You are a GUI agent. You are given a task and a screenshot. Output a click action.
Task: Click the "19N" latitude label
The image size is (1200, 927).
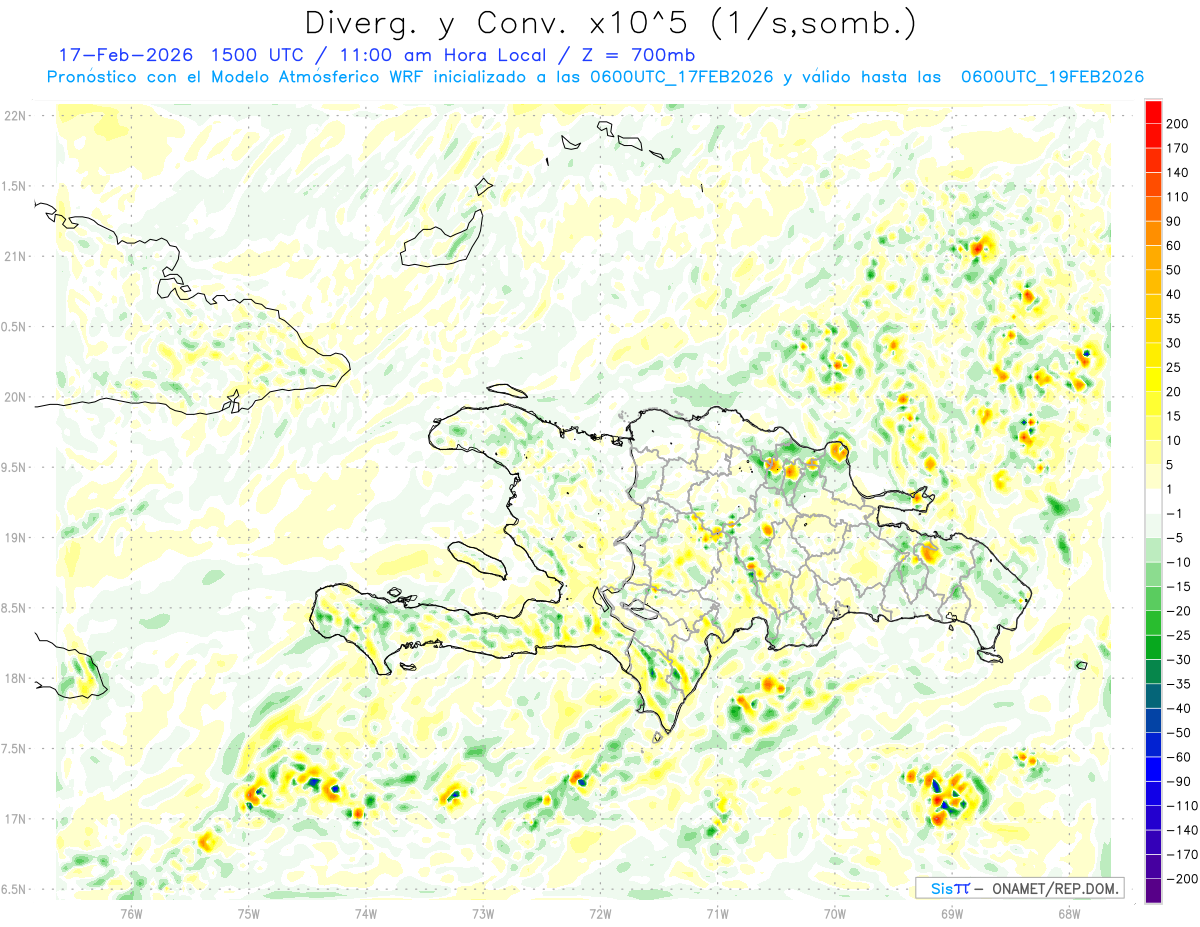pos(16,538)
